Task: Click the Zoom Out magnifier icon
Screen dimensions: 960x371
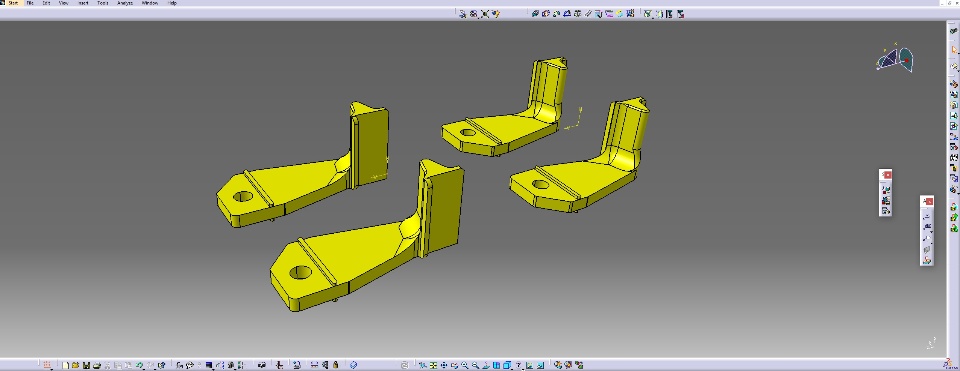Action: (x=475, y=365)
